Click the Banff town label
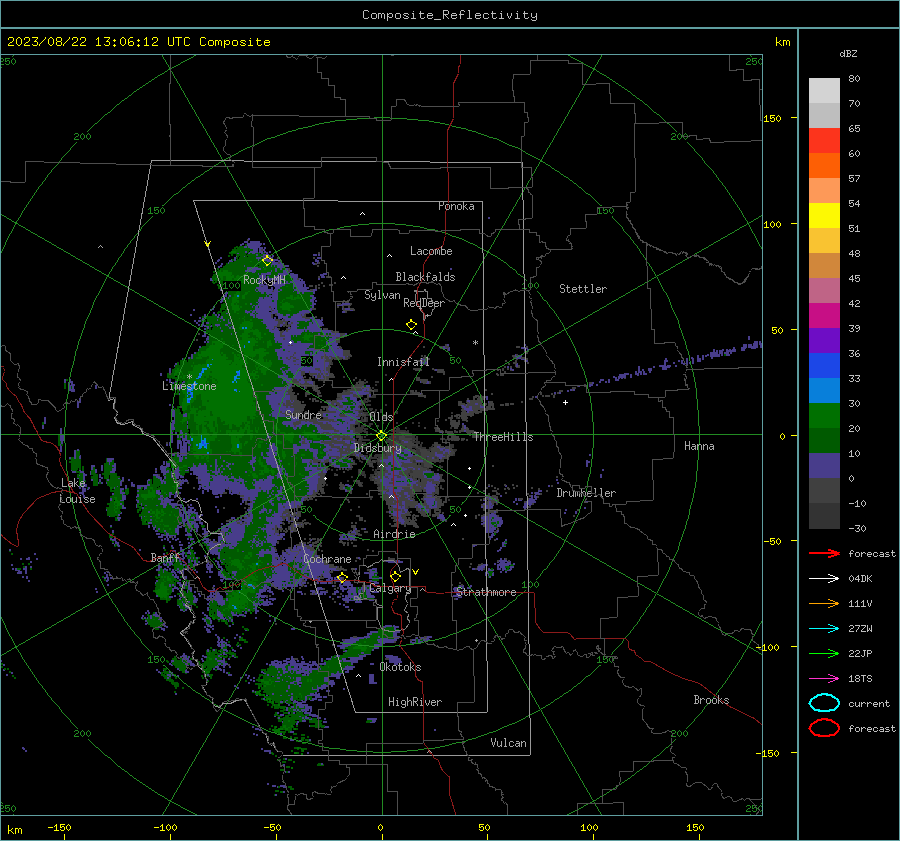 165,558
